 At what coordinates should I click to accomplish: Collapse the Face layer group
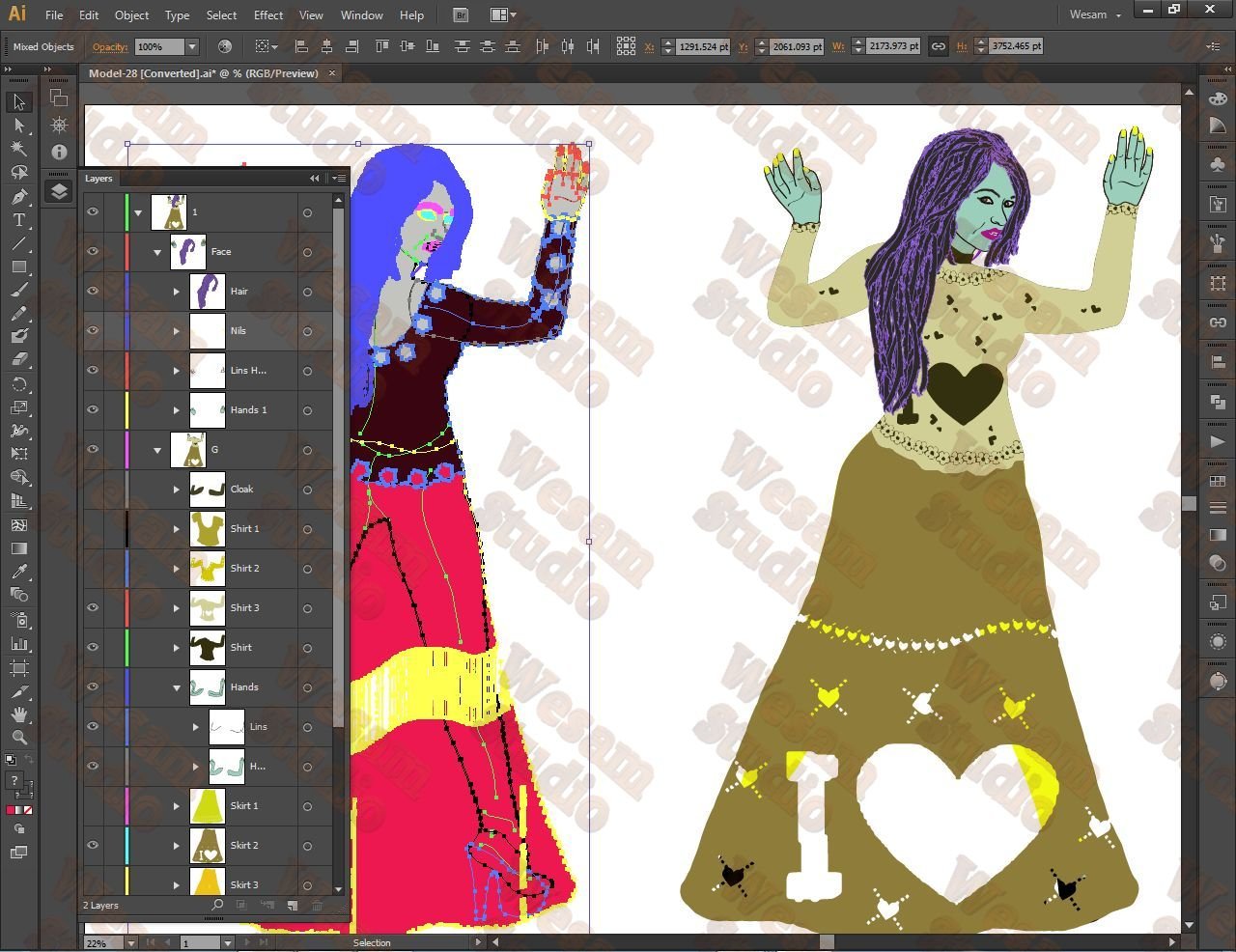click(157, 252)
